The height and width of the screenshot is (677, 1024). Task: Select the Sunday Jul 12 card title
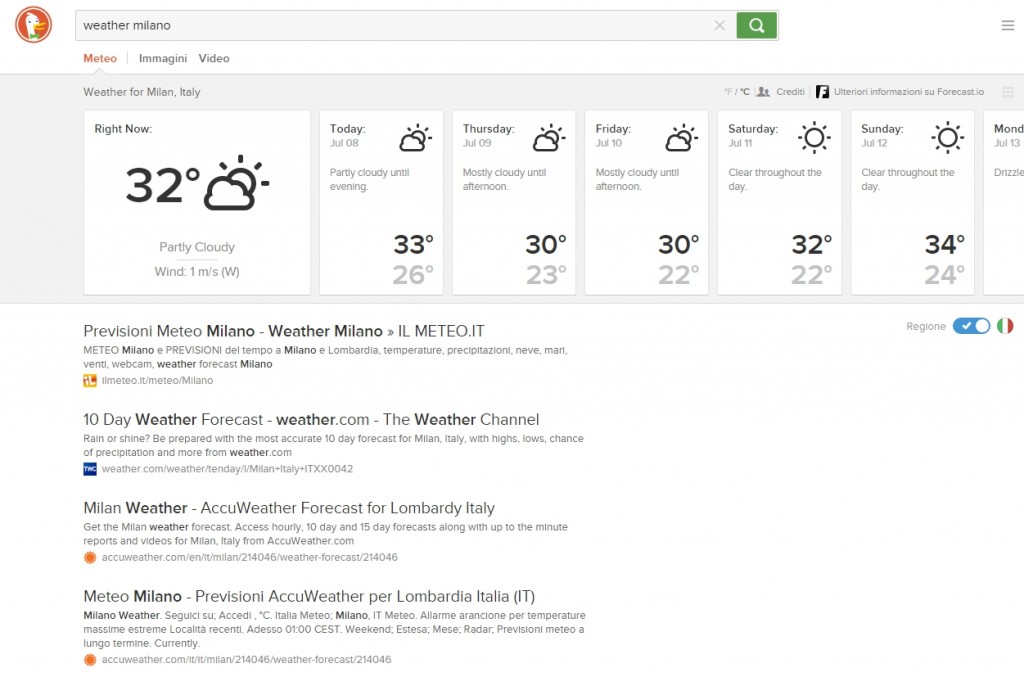[x=882, y=135]
